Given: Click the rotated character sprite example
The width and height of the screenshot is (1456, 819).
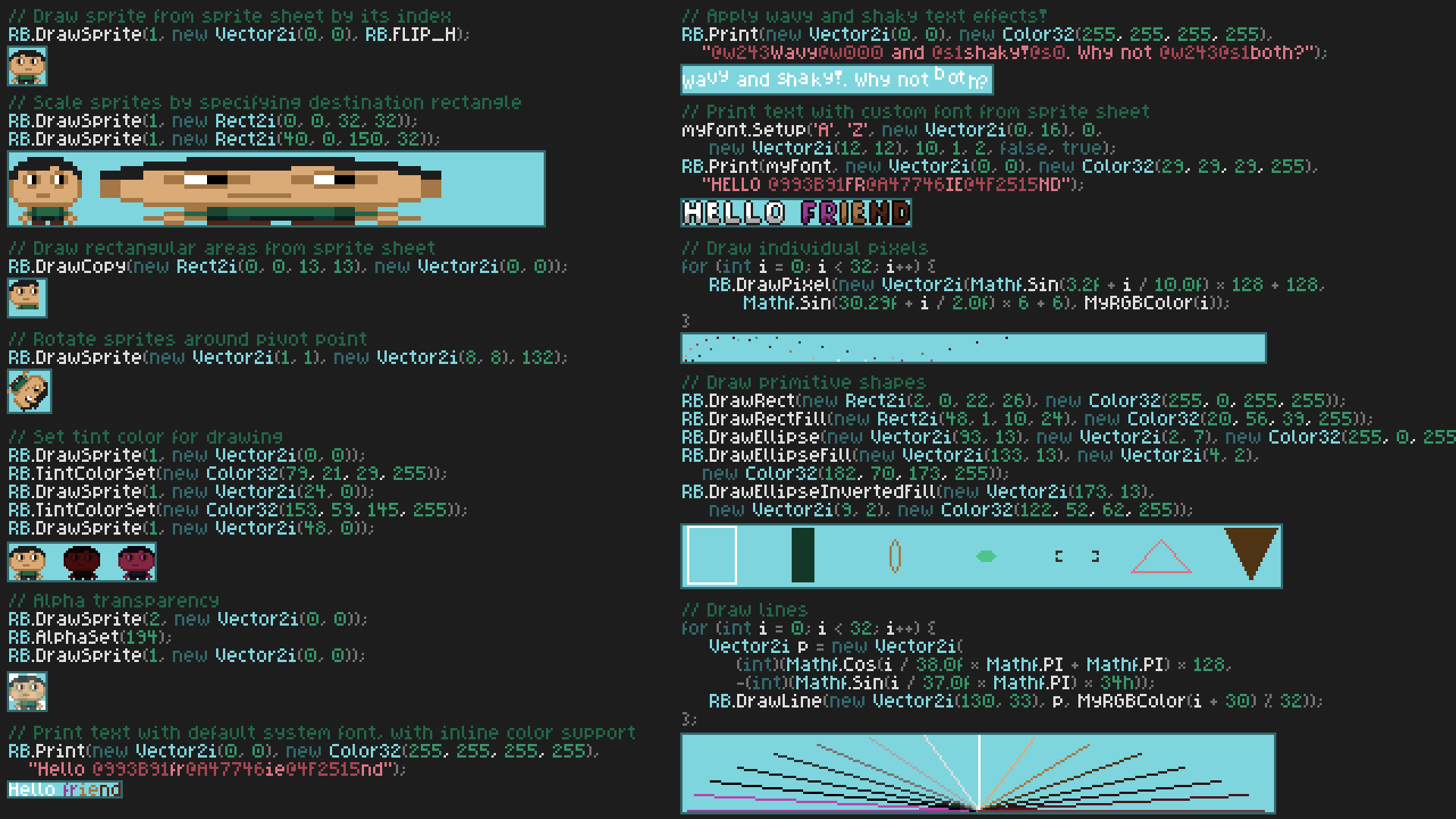Looking at the screenshot, I should tap(30, 391).
